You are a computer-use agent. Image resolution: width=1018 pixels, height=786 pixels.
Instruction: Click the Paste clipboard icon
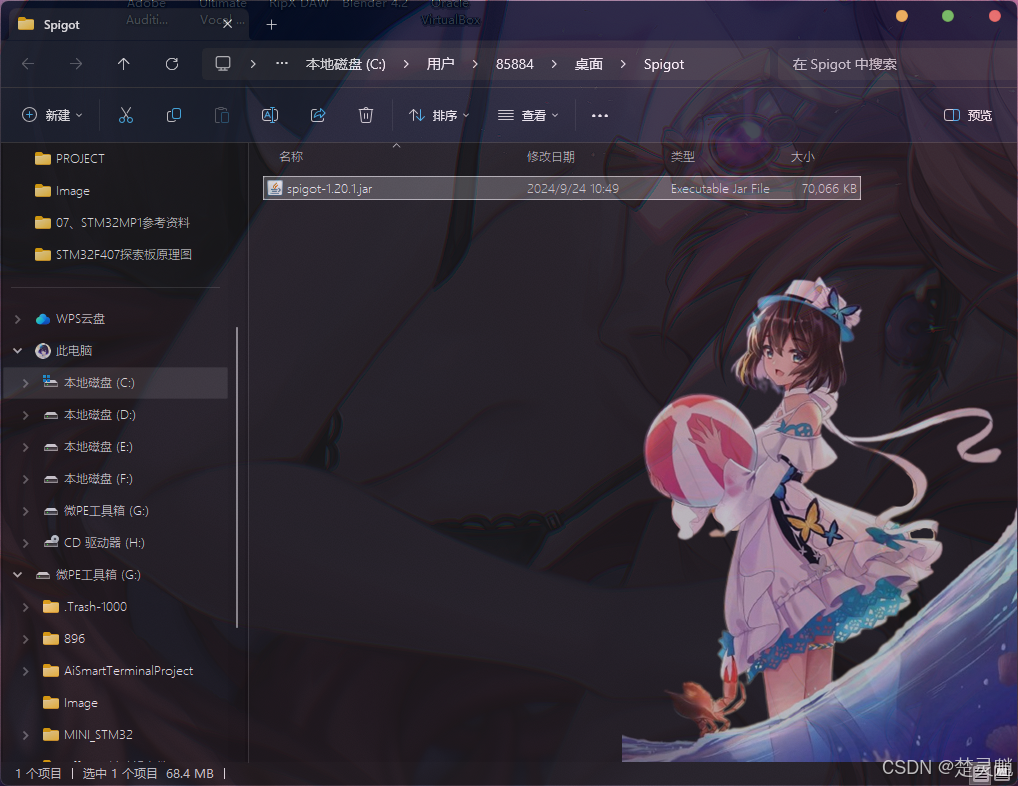coord(221,116)
